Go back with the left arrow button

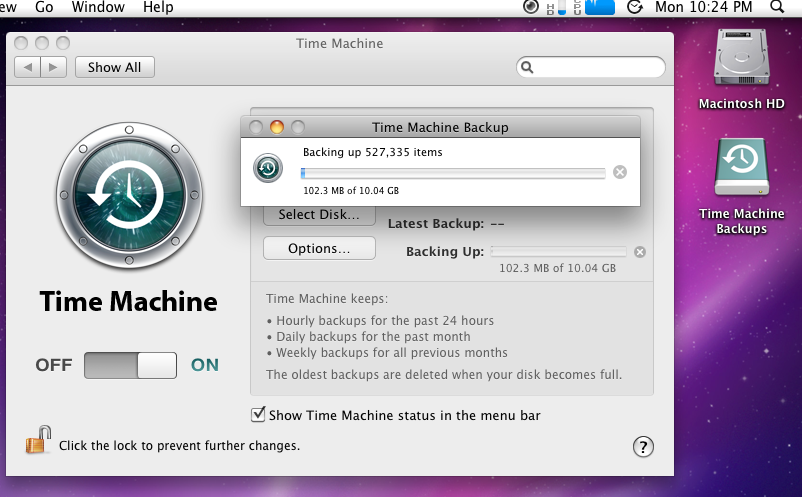coord(28,67)
